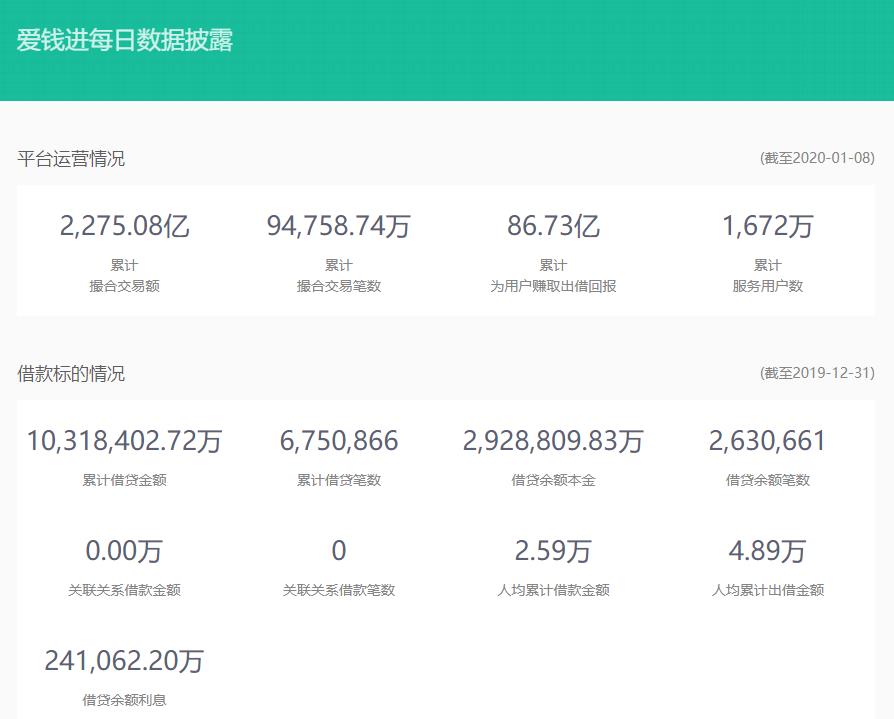
Task: Click the date note (截至2019-12-31)
Action: tap(817, 373)
